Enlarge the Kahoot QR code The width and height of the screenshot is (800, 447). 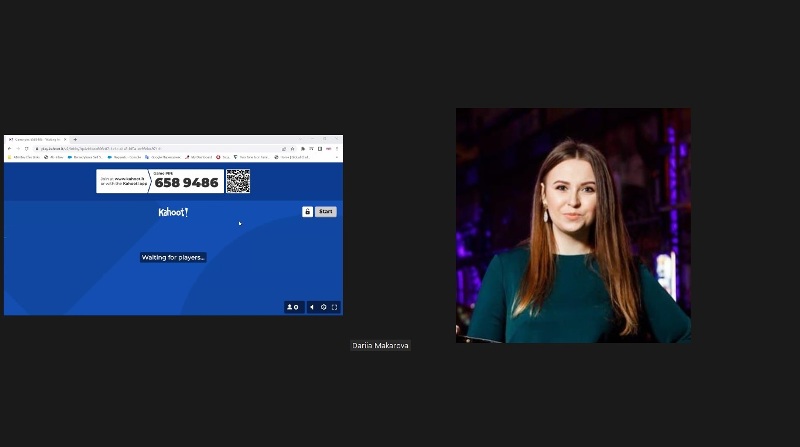[238, 181]
